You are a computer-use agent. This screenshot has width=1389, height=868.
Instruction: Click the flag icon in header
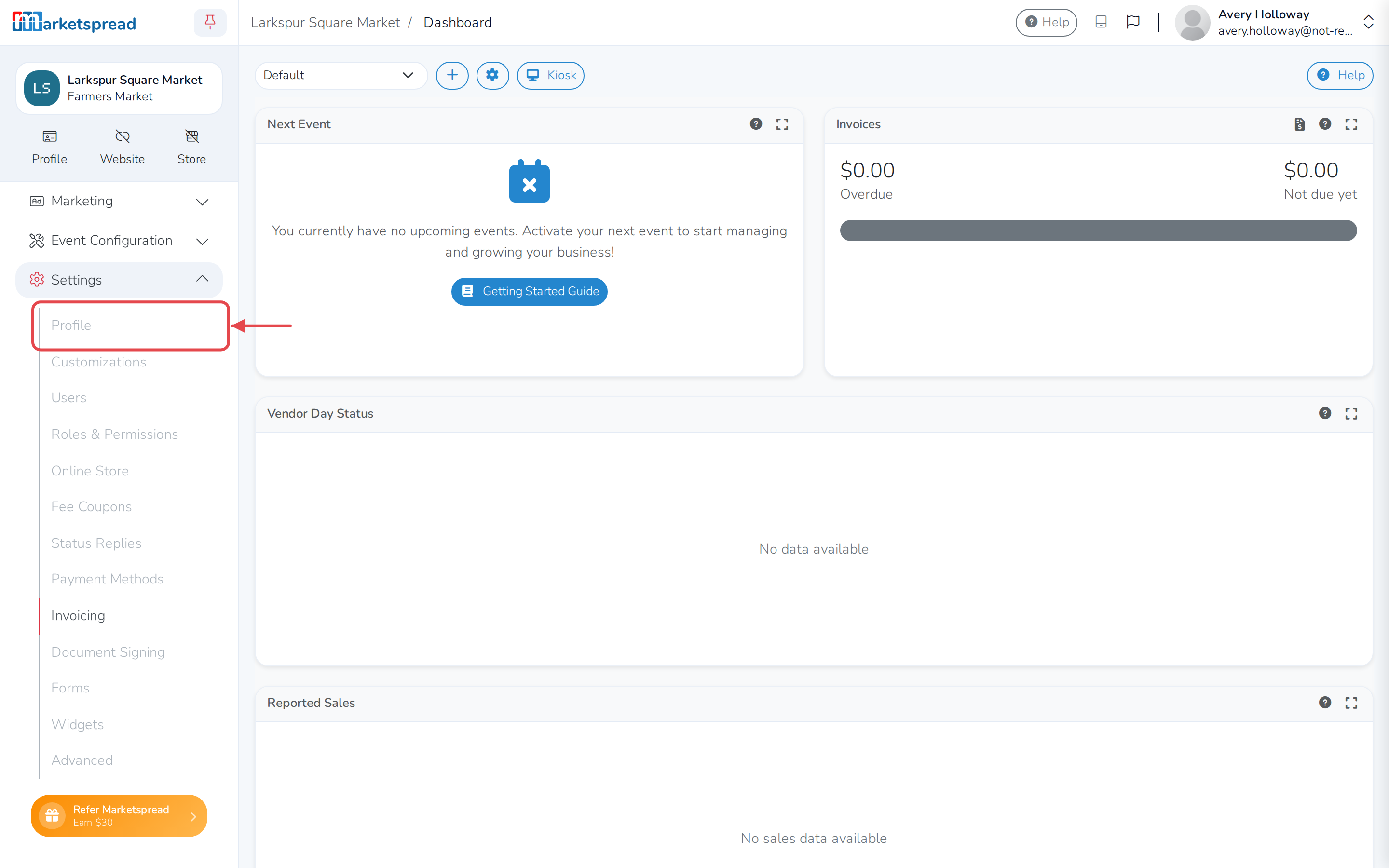[1133, 22]
